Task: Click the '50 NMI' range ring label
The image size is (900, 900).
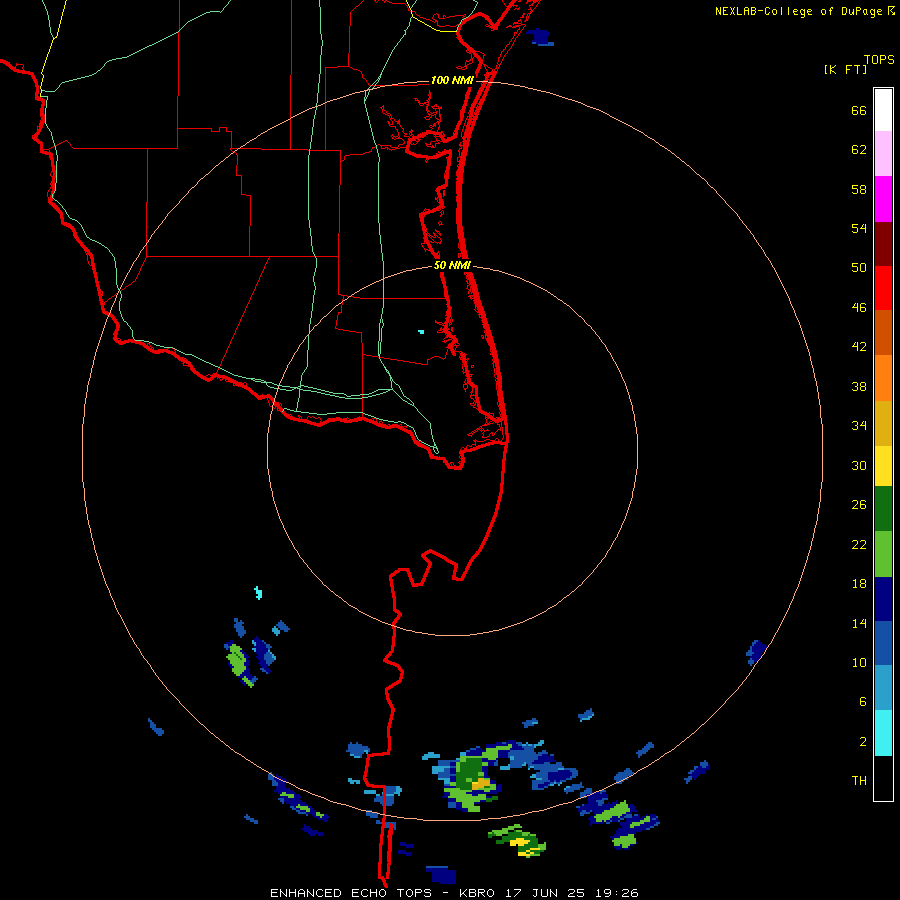Action: click(x=452, y=265)
